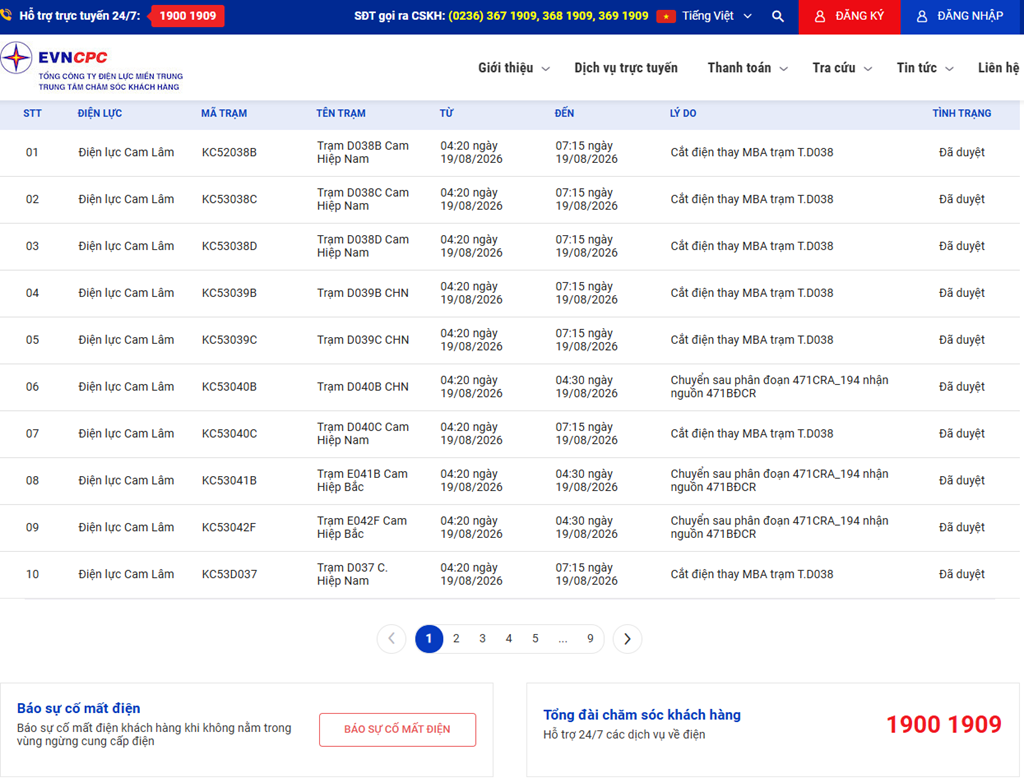Select station code KC53039B
This screenshot has width=1024, height=778.
pyautogui.click(x=229, y=293)
